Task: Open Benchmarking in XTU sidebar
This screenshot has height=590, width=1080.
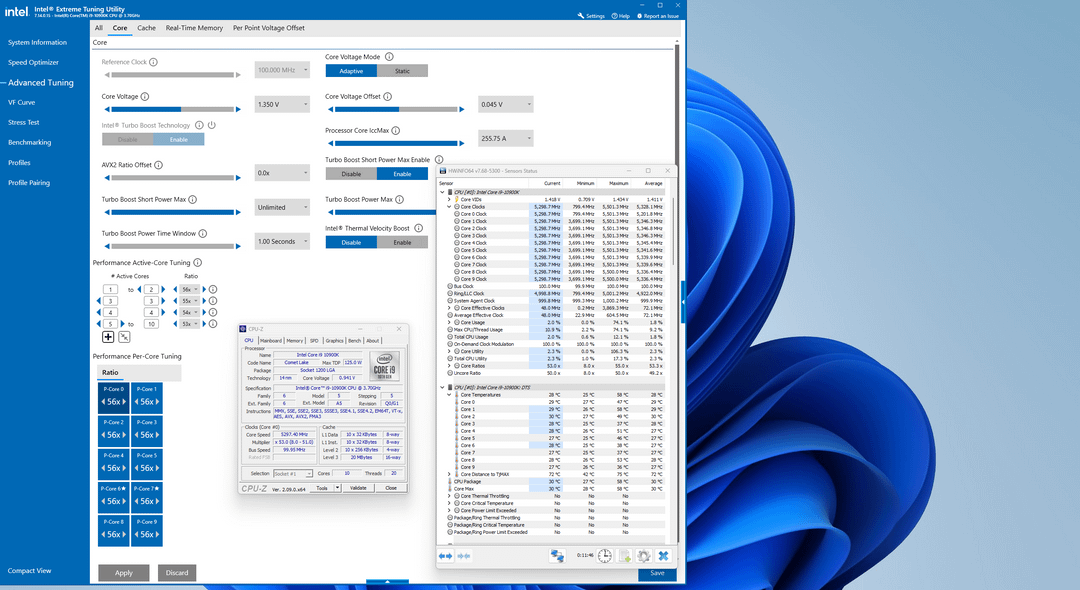Action: (30, 143)
